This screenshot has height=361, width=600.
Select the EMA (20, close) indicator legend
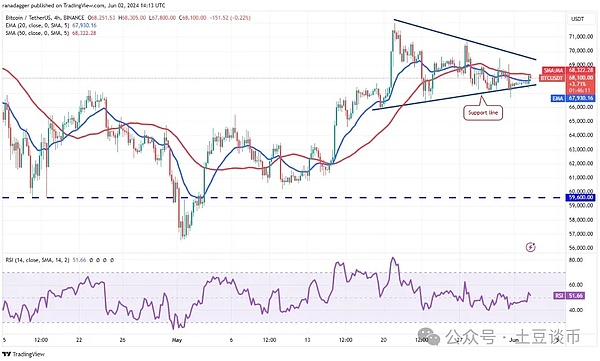click(51, 25)
